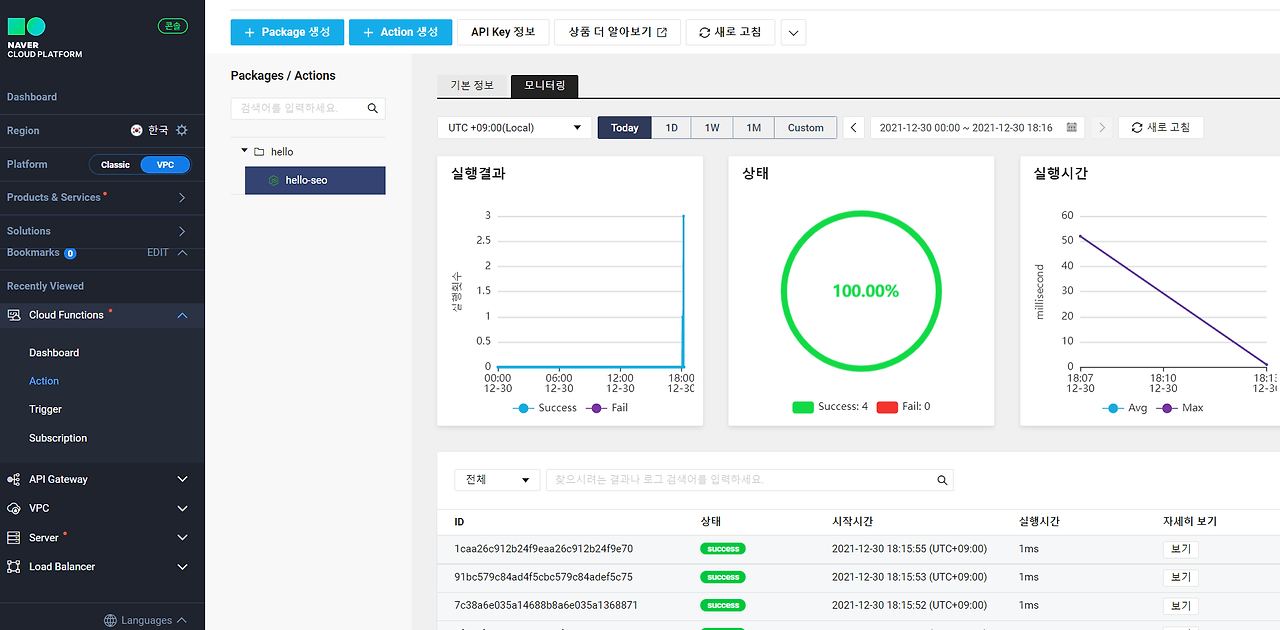Collapse the Bookmarks section
This screenshot has width=1280, height=630.
coord(182,253)
